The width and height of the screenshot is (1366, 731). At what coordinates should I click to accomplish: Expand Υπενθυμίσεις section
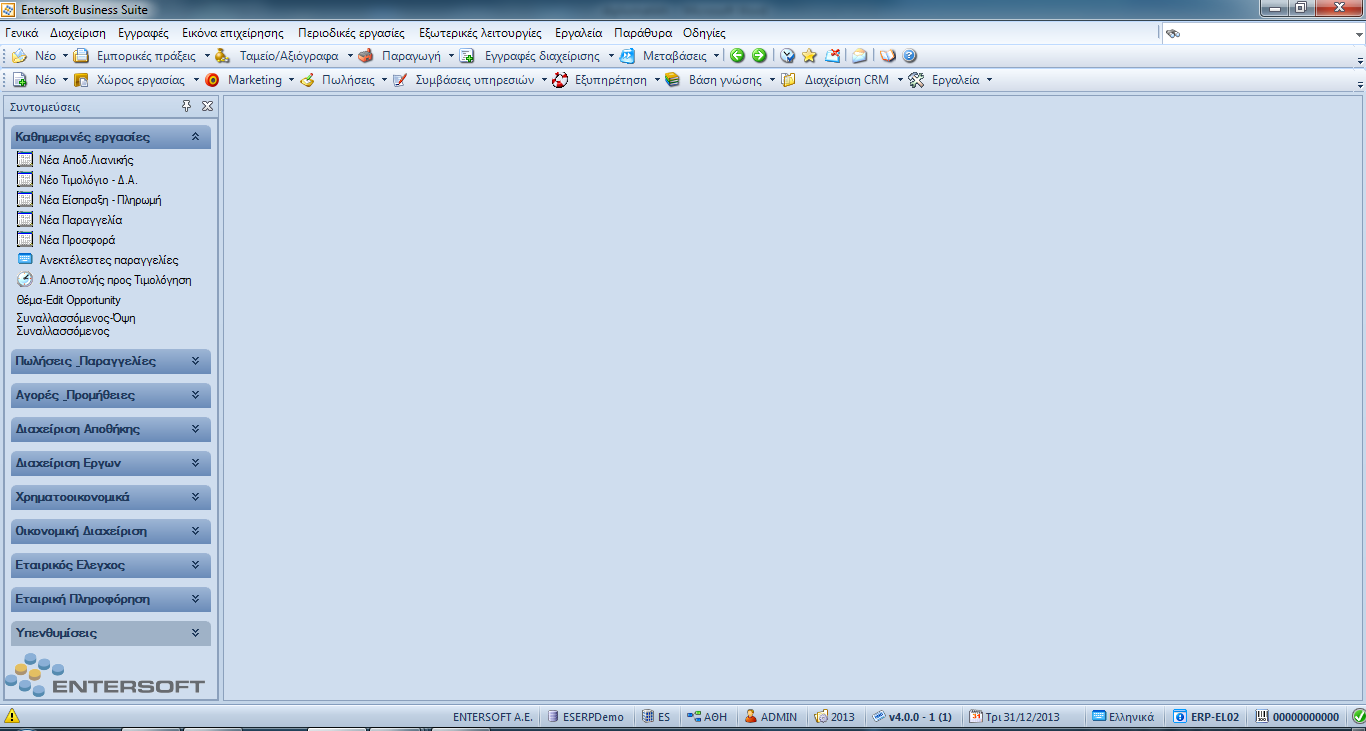(195, 633)
